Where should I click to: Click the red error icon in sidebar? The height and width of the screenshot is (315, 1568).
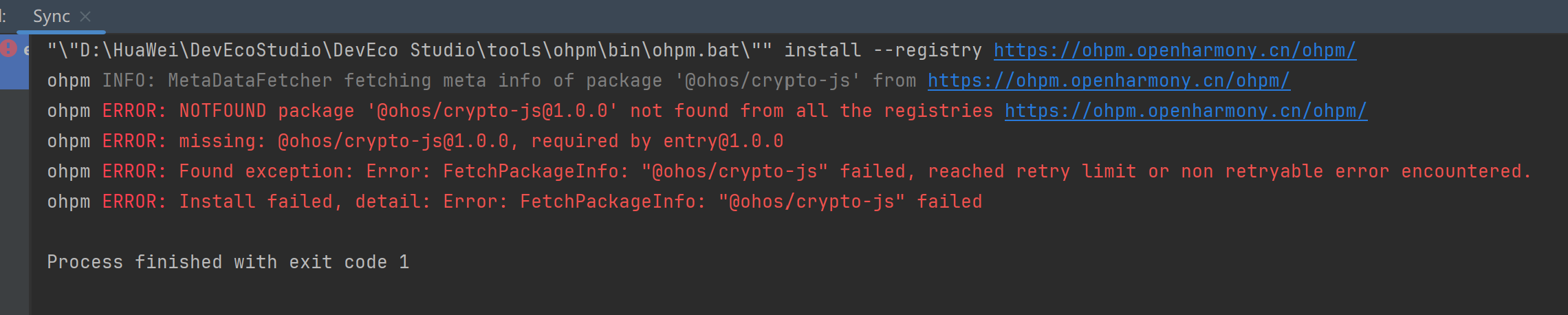tap(8, 49)
